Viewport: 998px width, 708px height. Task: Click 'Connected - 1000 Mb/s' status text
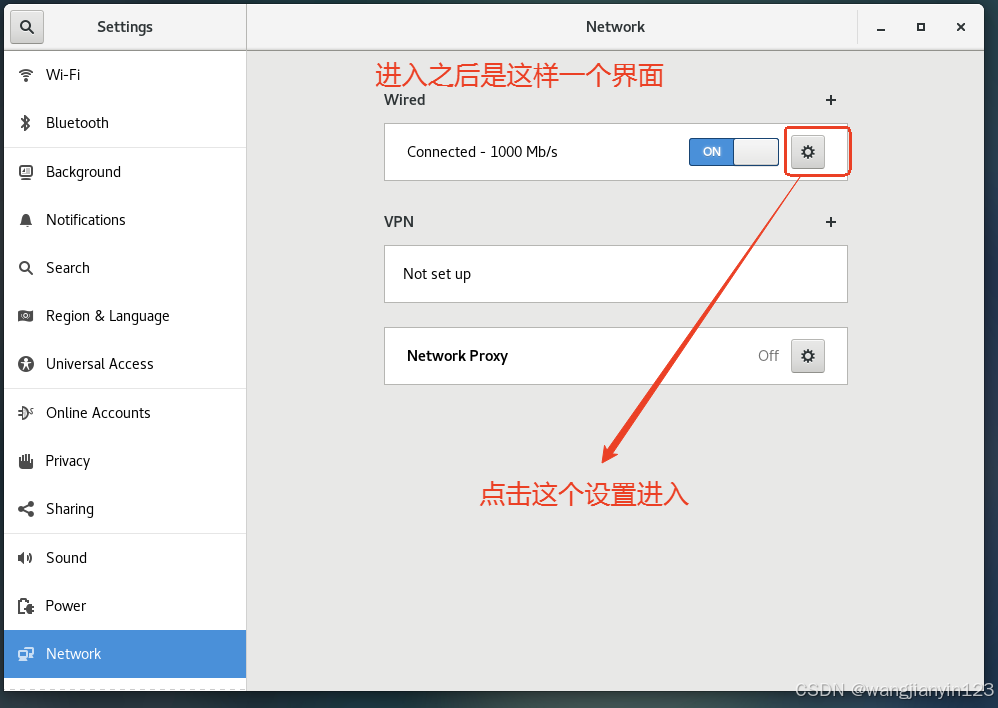(x=482, y=152)
